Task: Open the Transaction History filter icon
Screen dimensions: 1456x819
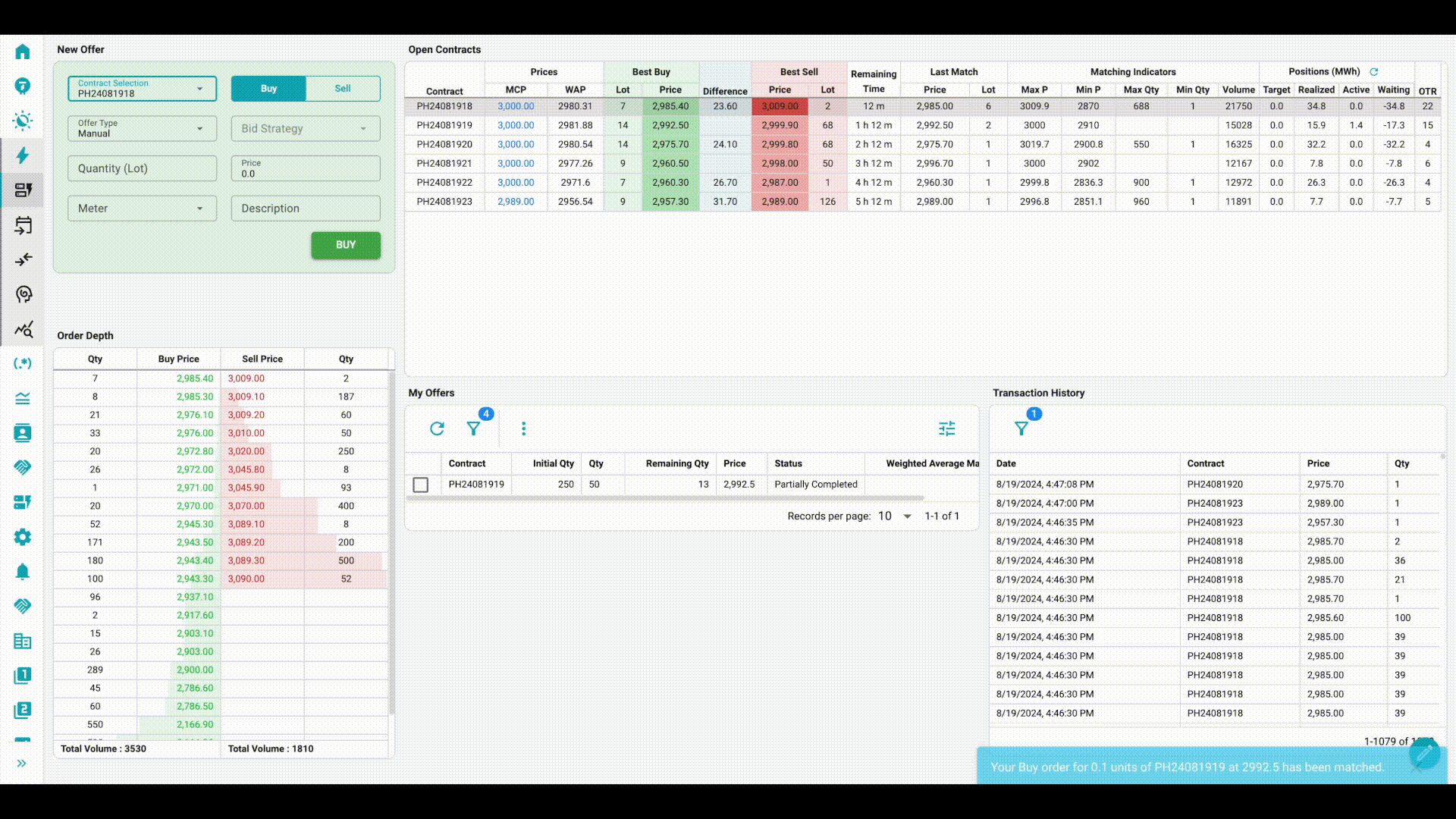Action: coord(1023,428)
